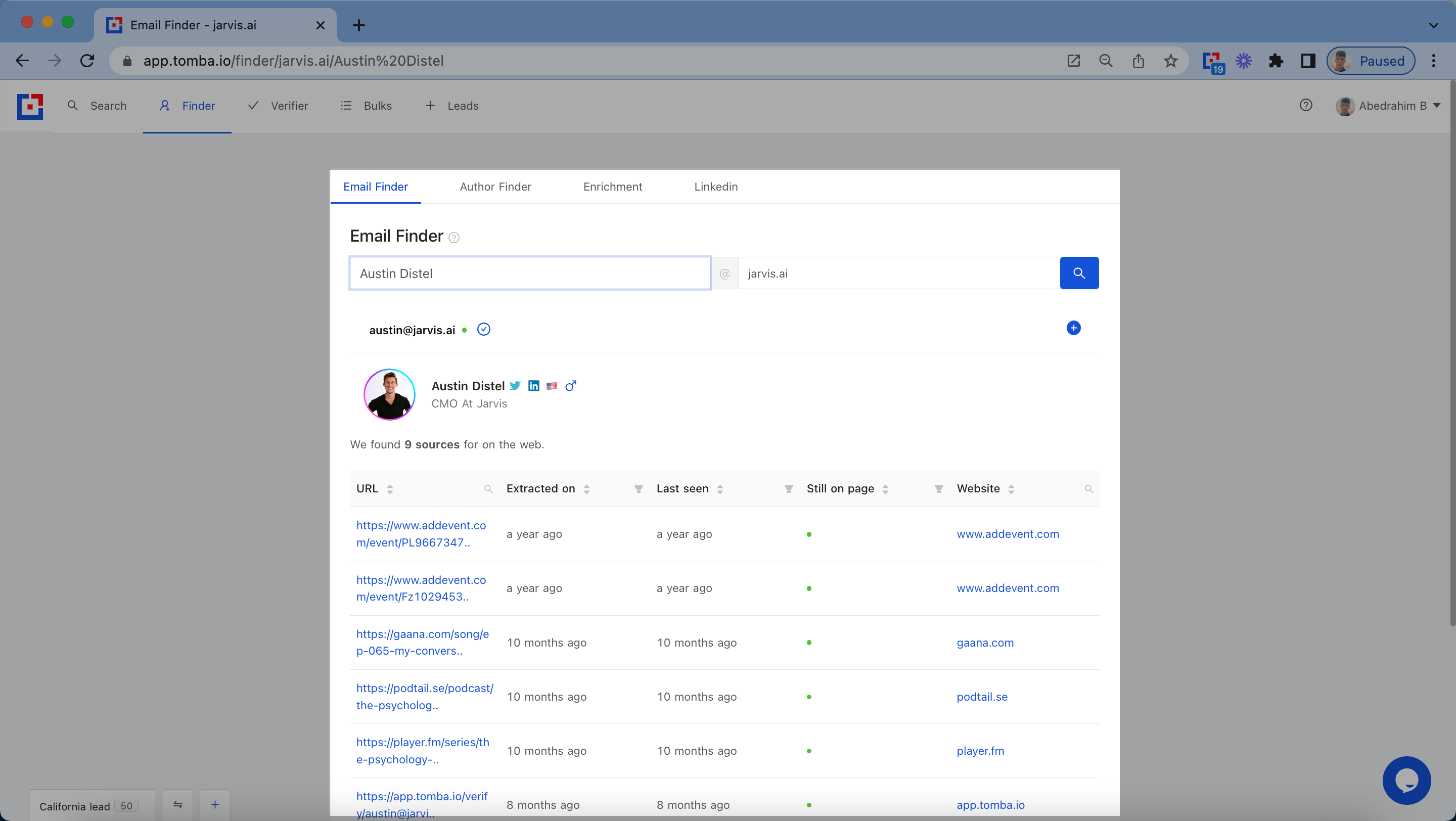
Task: Open Austin Distel's LinkedIn profile icon
Action: click(x=533, y=386)
